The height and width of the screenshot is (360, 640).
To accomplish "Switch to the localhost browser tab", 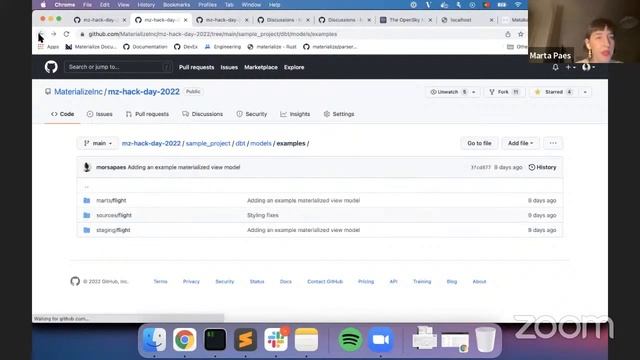I will (467, 20).
